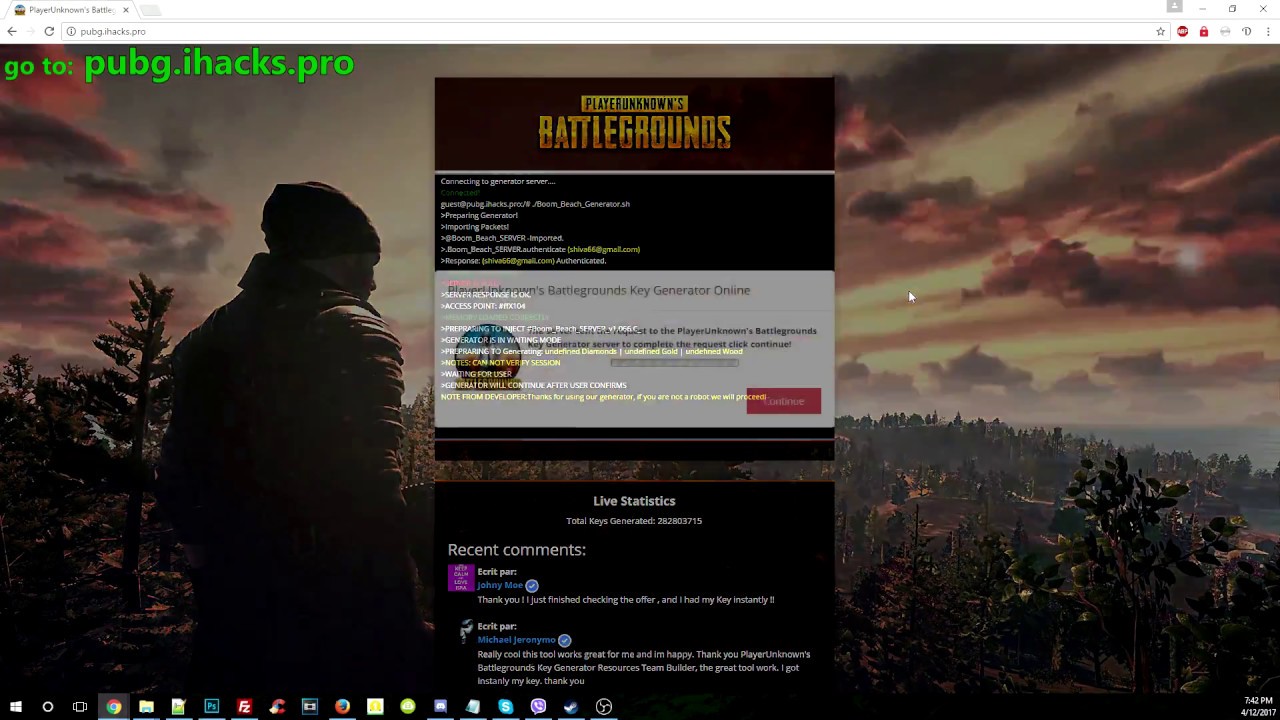
Task: Click the '>Importing Packets!' log line
Action: click(x=475, y=227)
